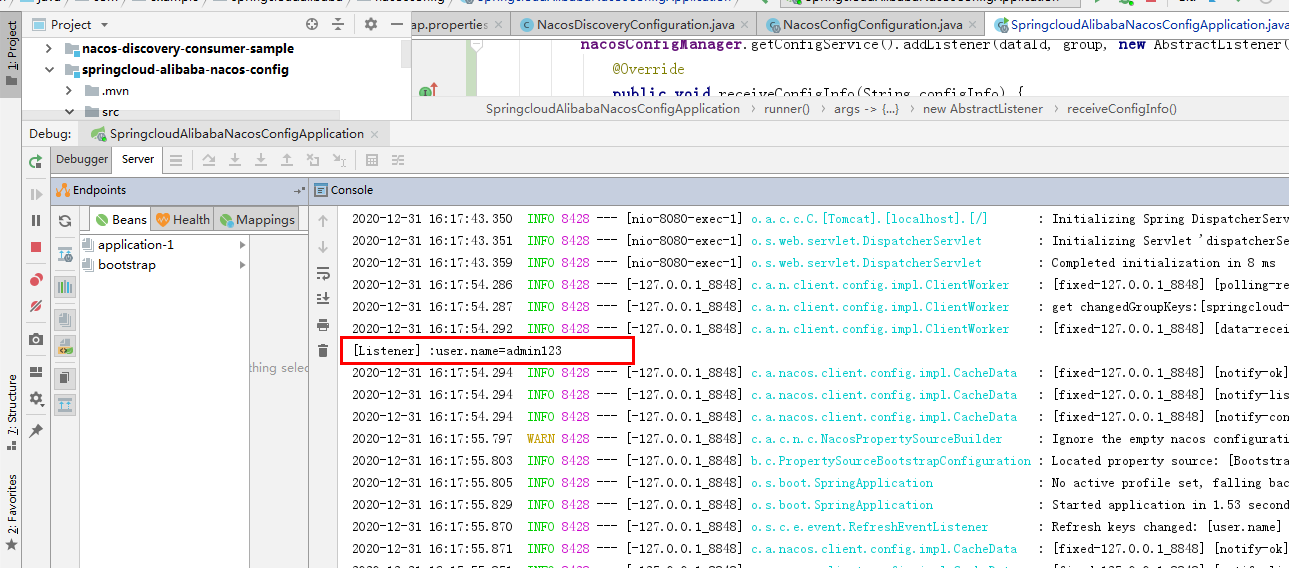Expand the application-1 beans context
Viewport: 1289px width, 568px height.
pos(242,245)
